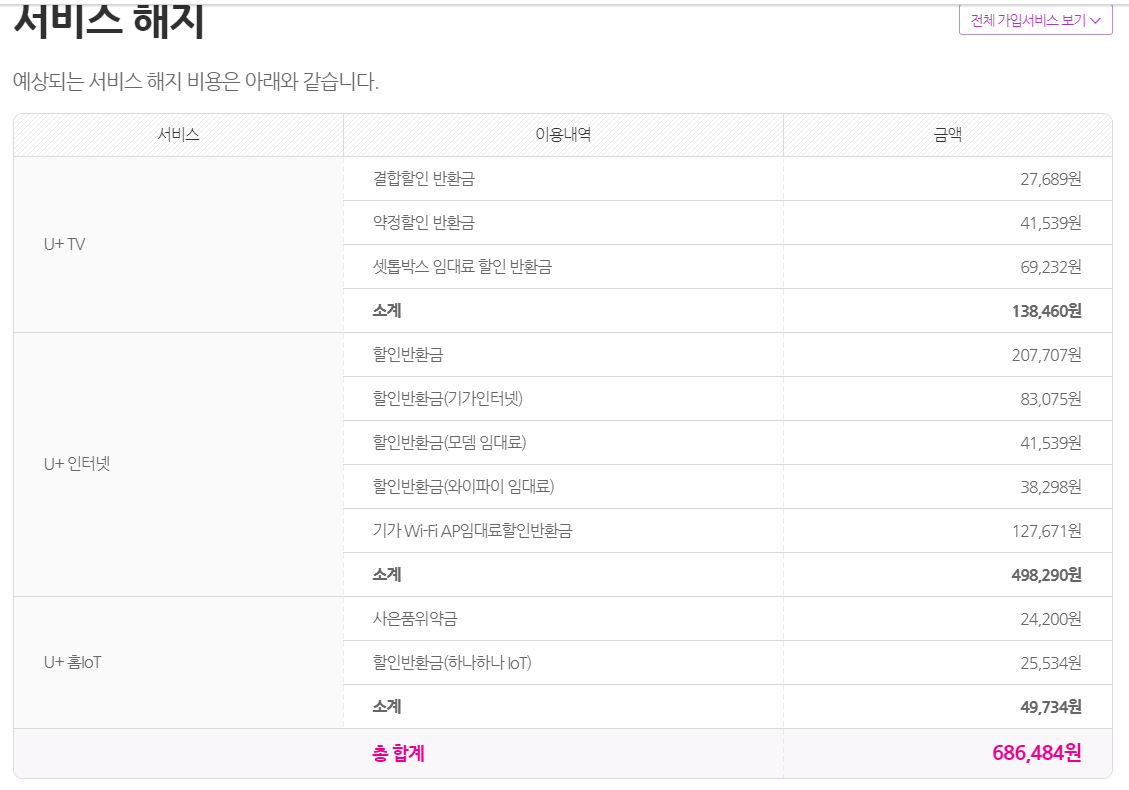The image size is (1129, 790).
Task: Click the 결합할인 반환금 row label
Action: (x=423, y=179)
